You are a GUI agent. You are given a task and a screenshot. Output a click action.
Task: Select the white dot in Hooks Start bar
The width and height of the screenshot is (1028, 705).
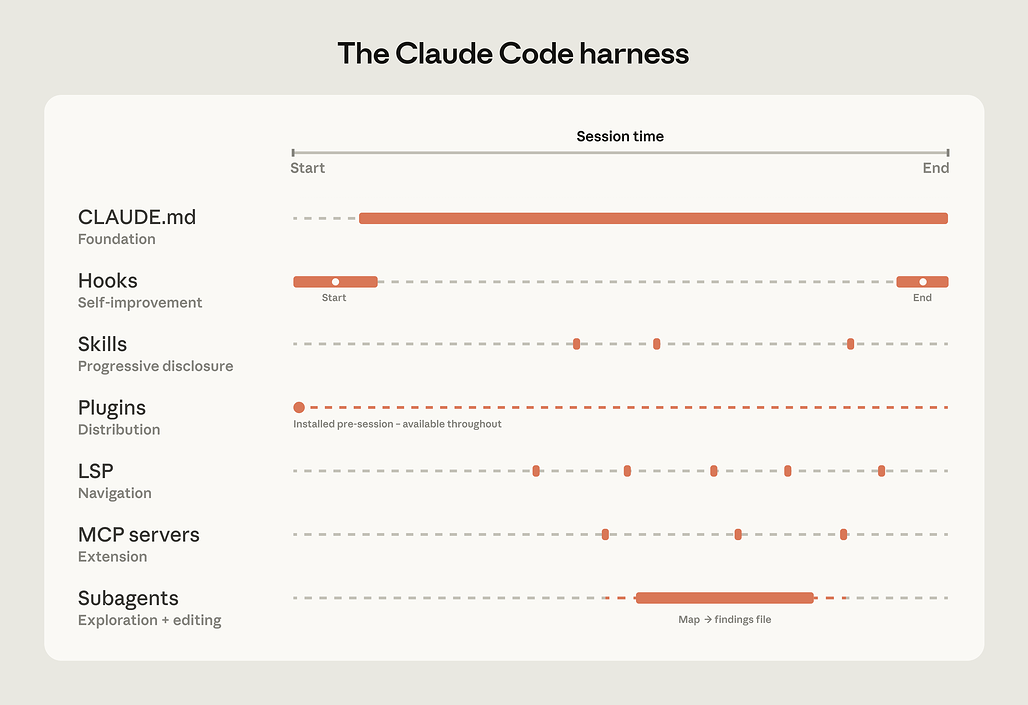[x=335, y=282]
